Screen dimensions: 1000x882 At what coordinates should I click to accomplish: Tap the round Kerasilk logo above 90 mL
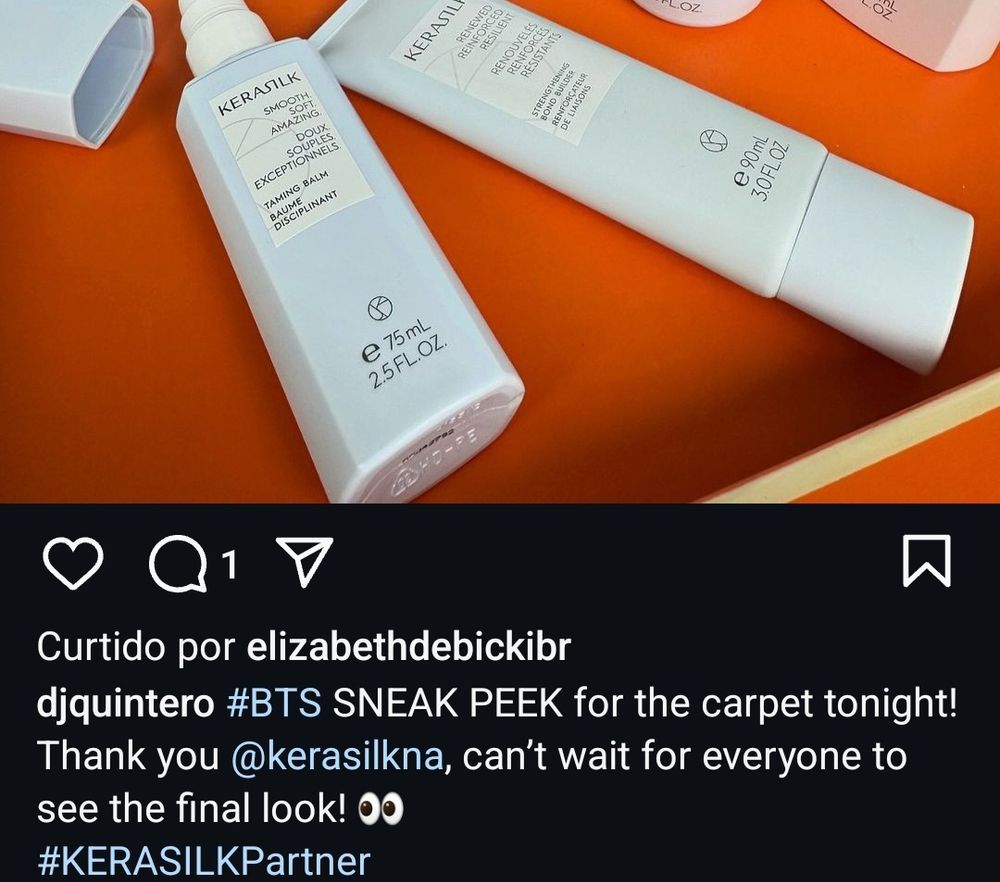714,141
